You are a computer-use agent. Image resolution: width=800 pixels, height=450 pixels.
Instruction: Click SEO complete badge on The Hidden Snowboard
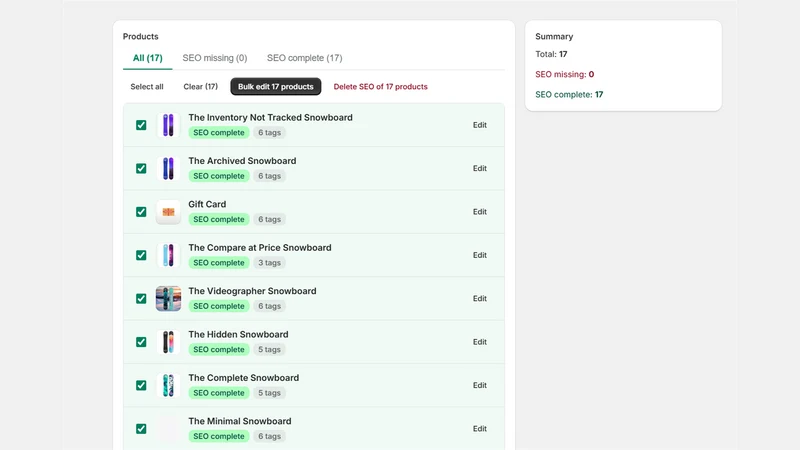pos(219,349)
